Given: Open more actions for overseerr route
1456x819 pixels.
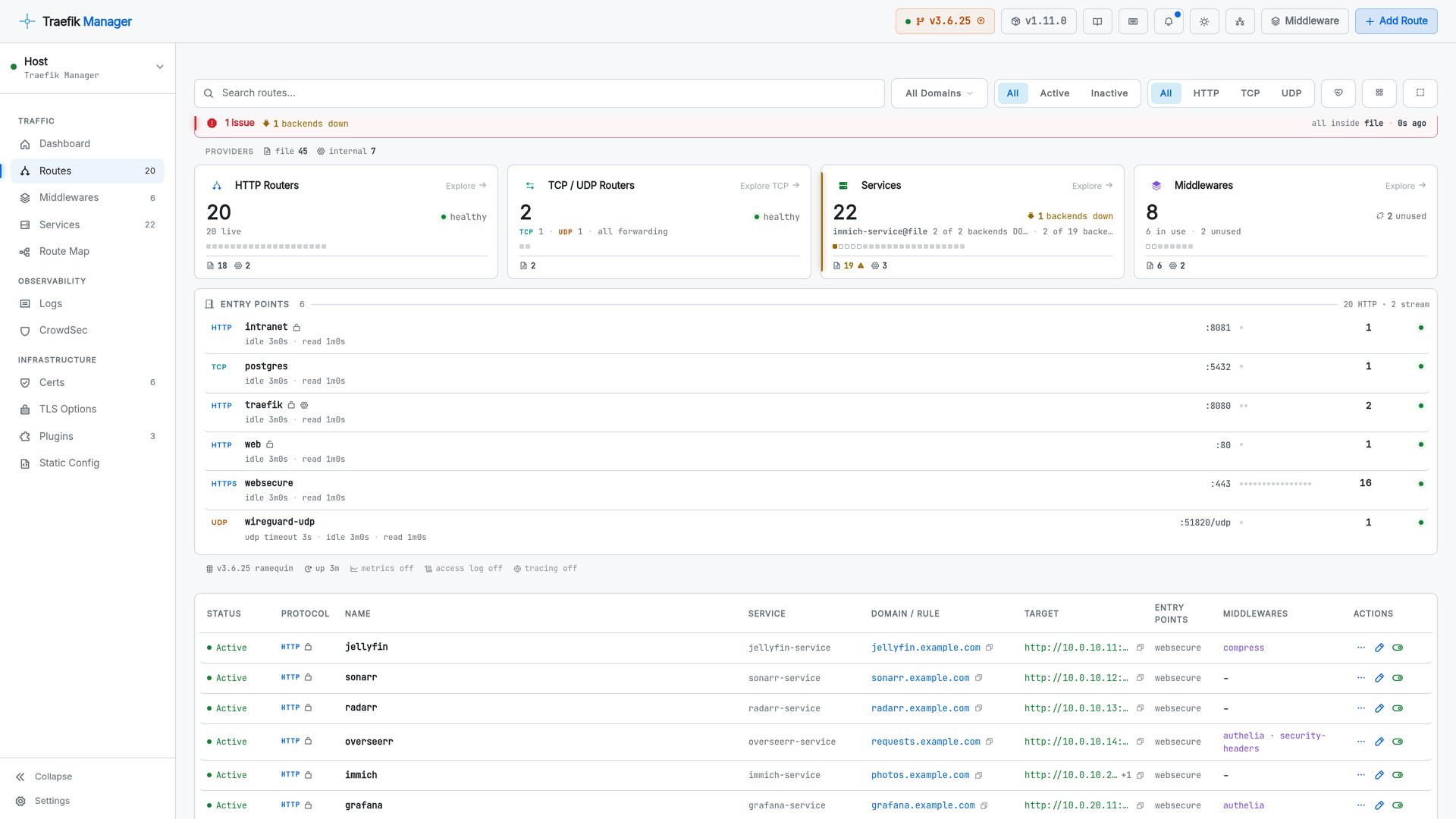Looking at the screenshot, I should click(x=1361, y=742).
